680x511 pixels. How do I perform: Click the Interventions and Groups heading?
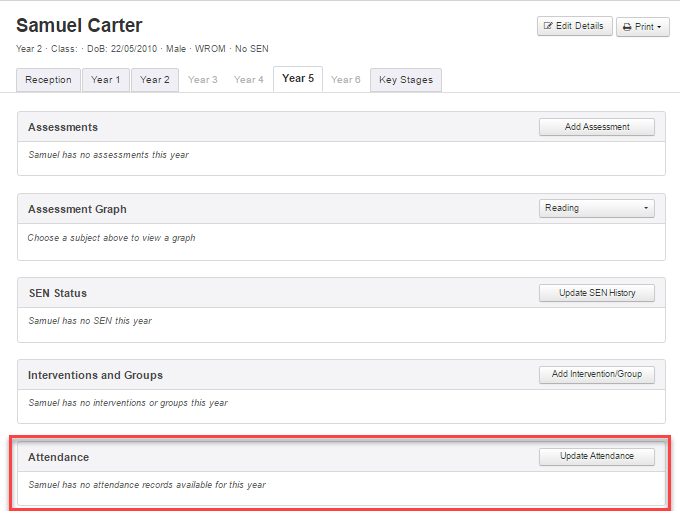coord(95,375)
